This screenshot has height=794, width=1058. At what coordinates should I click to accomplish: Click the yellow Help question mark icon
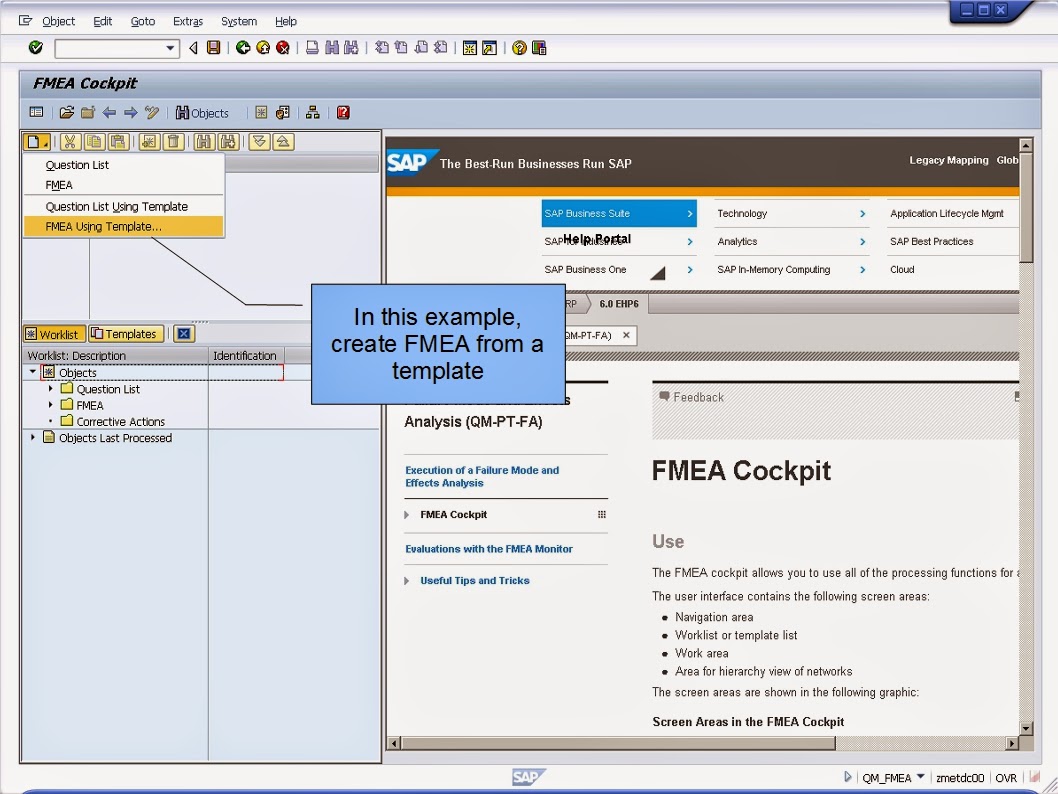519,47
